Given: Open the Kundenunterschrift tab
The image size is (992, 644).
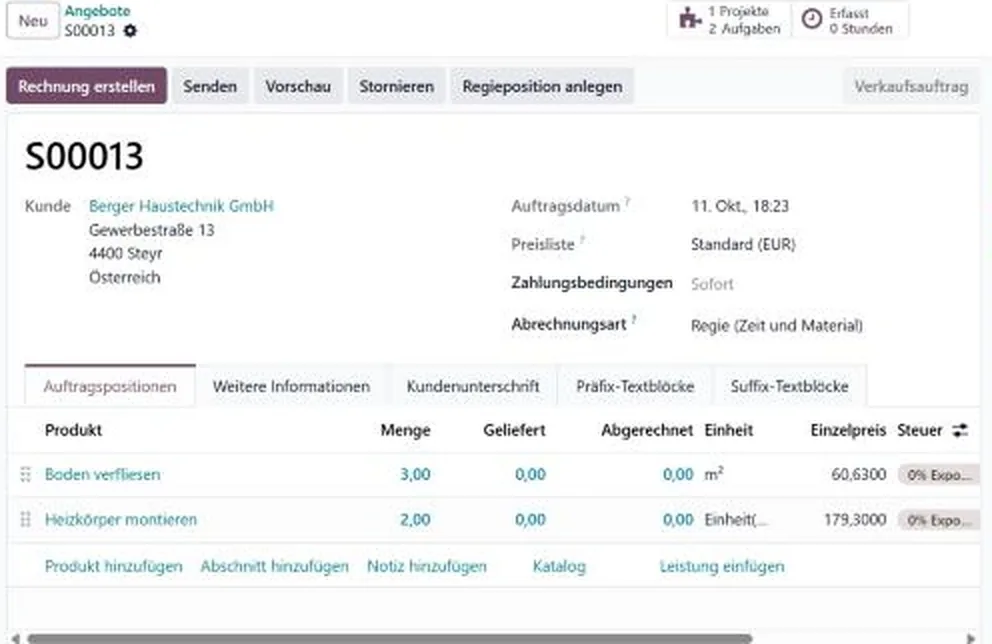Looking at the screenshot, I should coord(473,386).
